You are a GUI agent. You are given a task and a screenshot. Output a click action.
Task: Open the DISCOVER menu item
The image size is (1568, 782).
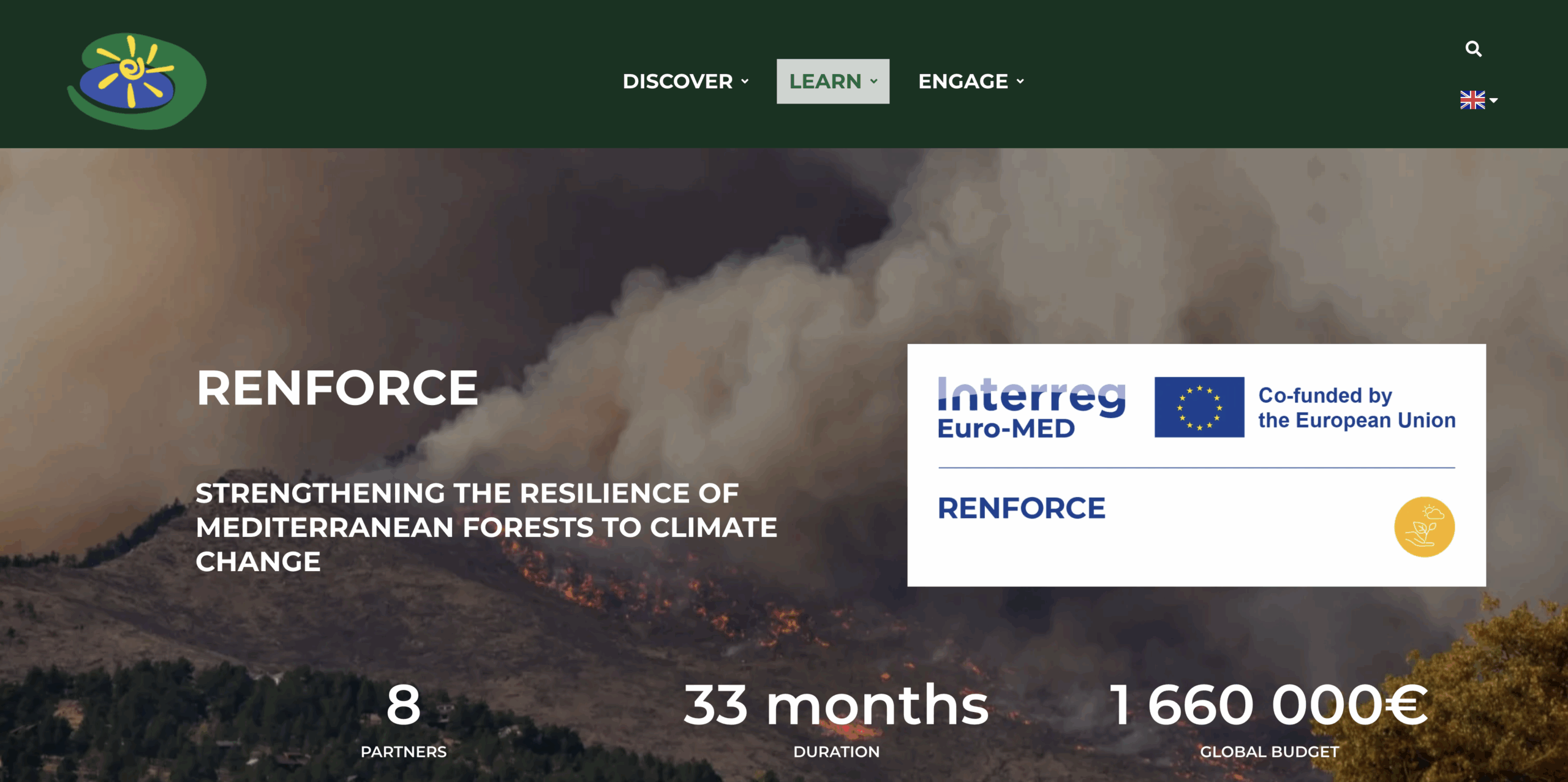tap(677, 82)
